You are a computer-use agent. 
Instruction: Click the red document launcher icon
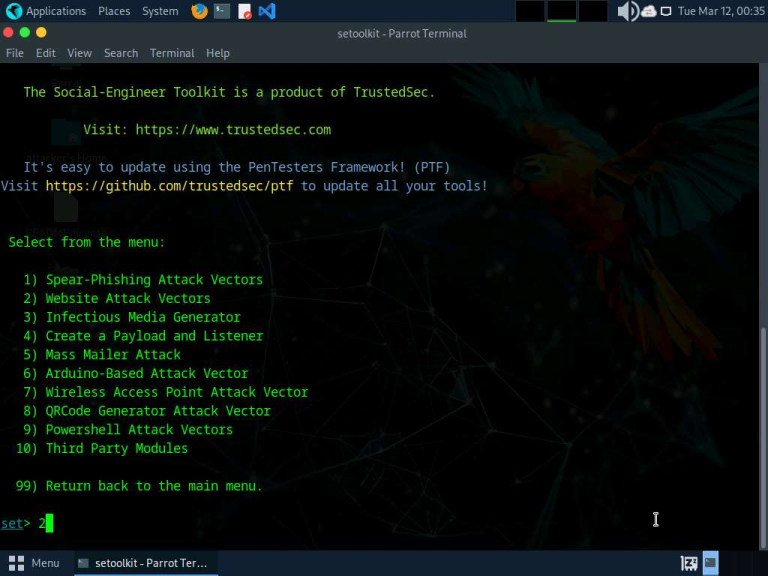[244, 11]
